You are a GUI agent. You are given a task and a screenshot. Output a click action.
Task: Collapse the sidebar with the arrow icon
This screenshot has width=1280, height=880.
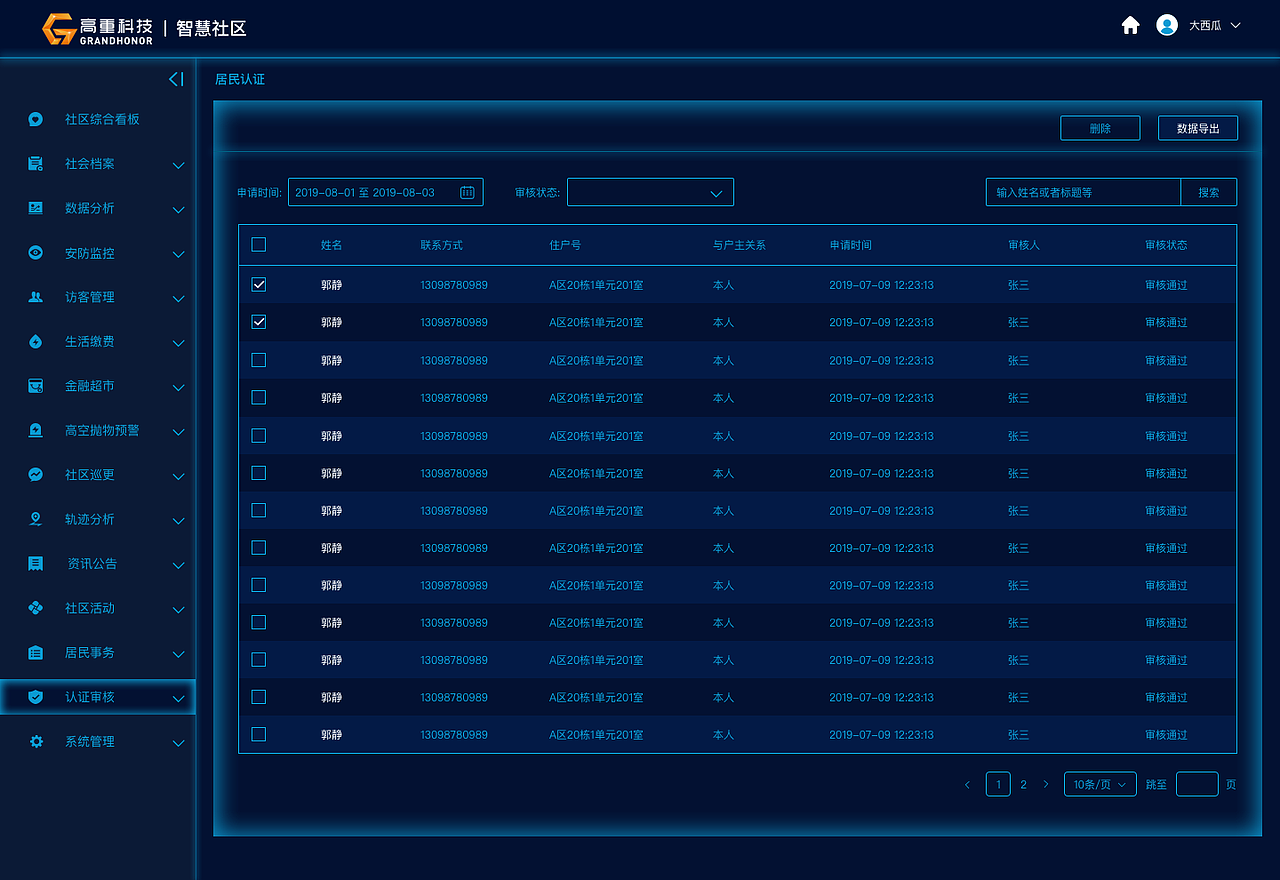[176, 79]
